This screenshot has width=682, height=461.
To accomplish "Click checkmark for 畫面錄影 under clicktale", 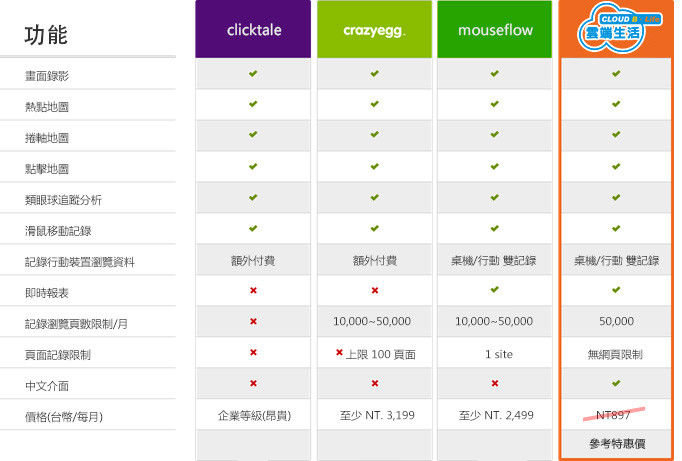I will click(x=253, y=73).
